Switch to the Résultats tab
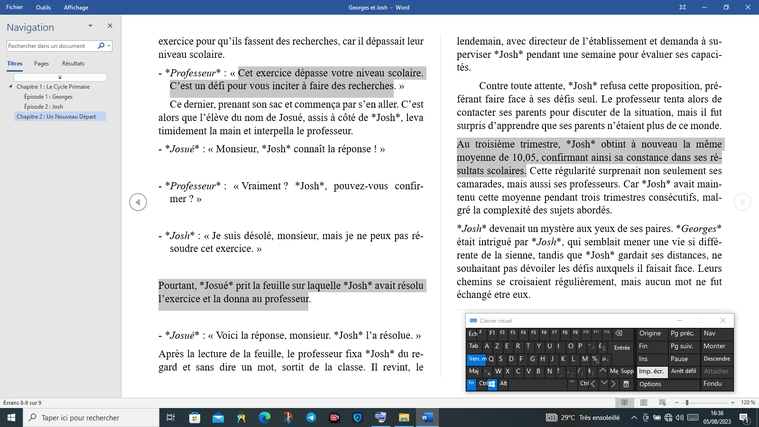This screenshot has height=427, width=759. [73, 63]
